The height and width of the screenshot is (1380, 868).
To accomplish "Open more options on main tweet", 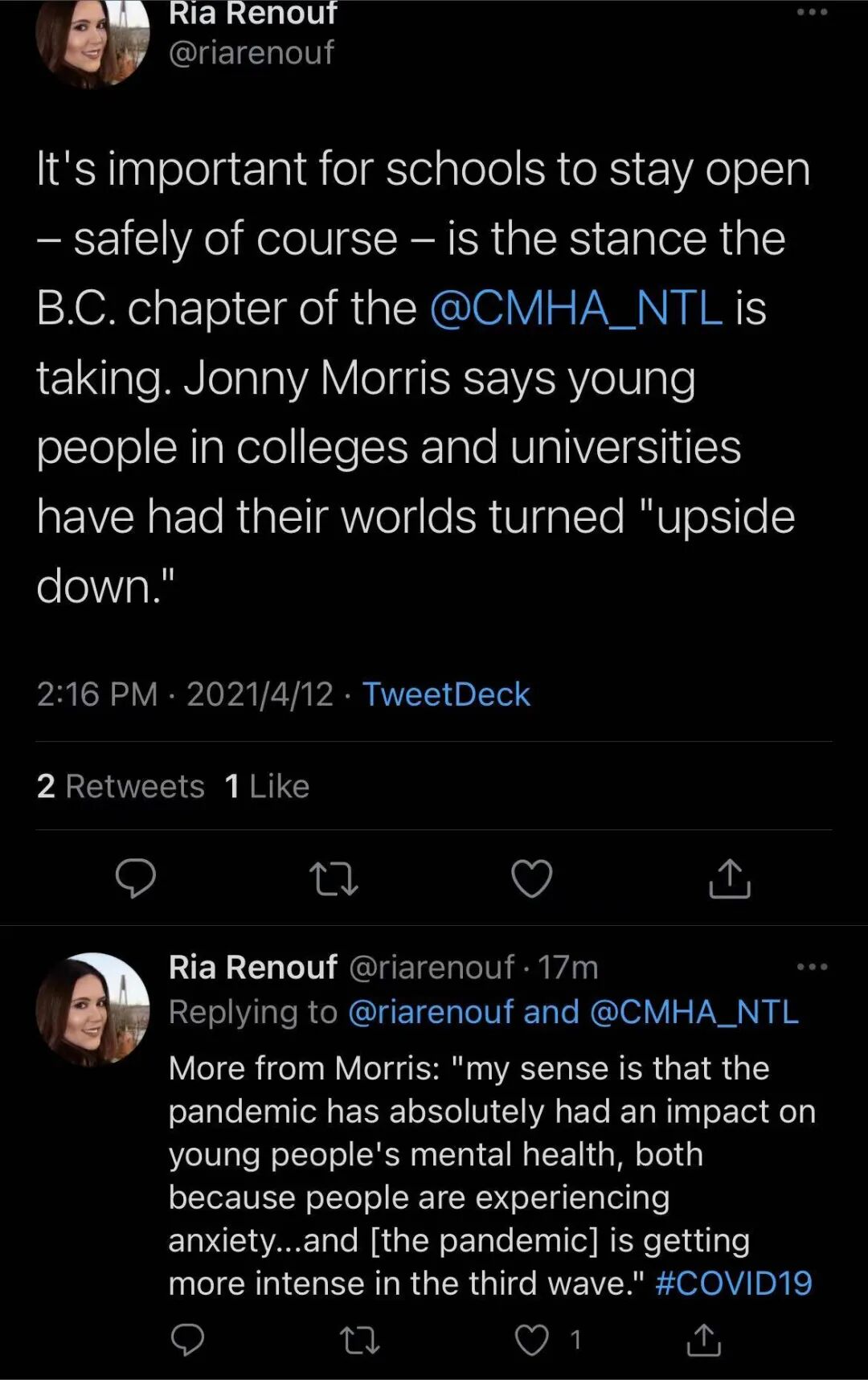I will [812, 13].
